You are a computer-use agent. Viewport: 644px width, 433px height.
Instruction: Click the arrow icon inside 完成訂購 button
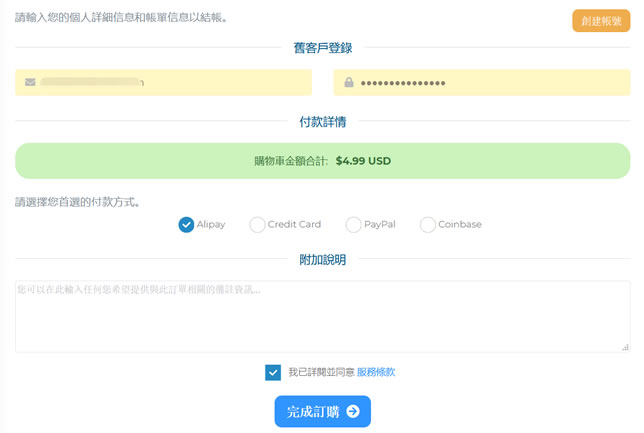[x=353, y=412]
